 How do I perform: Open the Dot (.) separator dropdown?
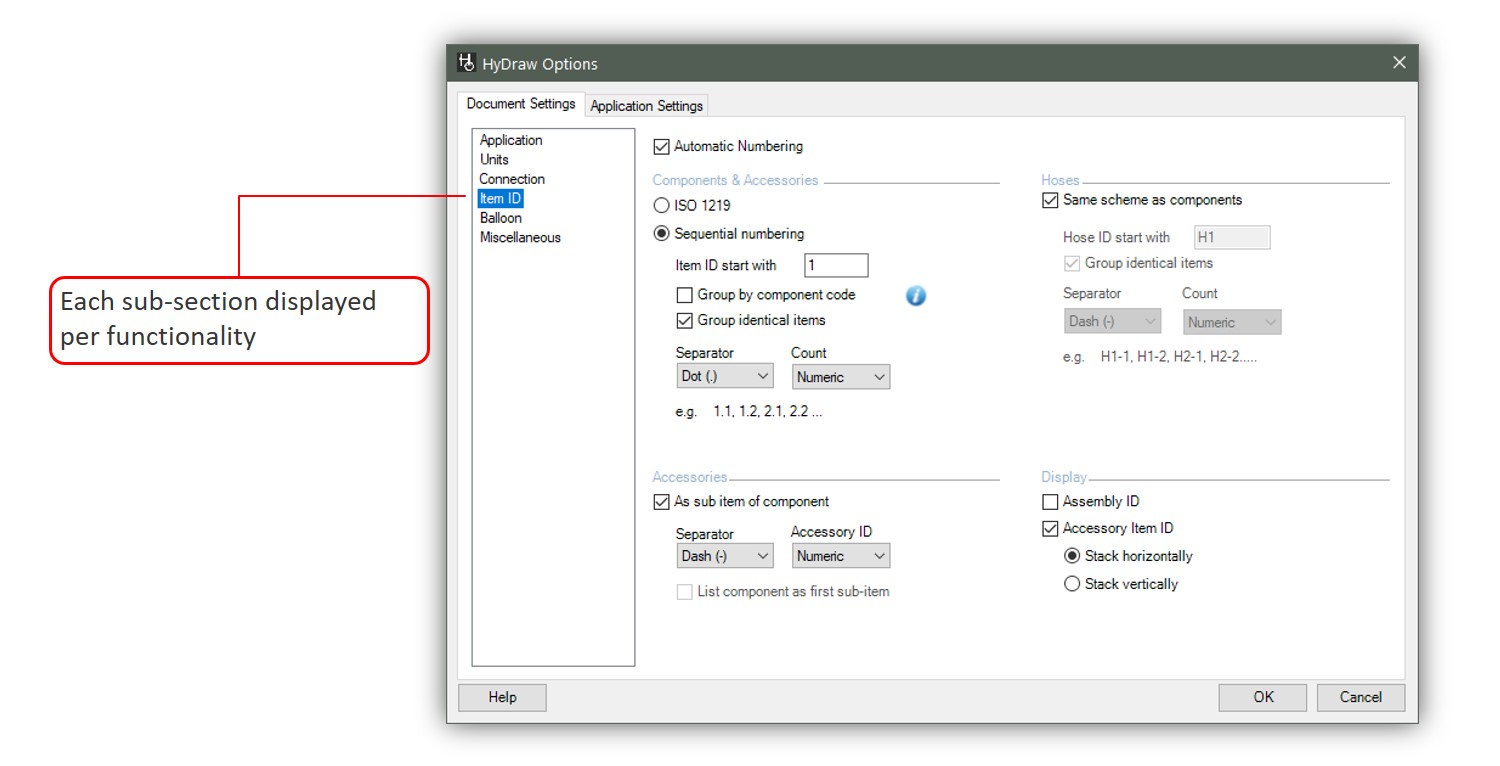[x=724, y=377]
